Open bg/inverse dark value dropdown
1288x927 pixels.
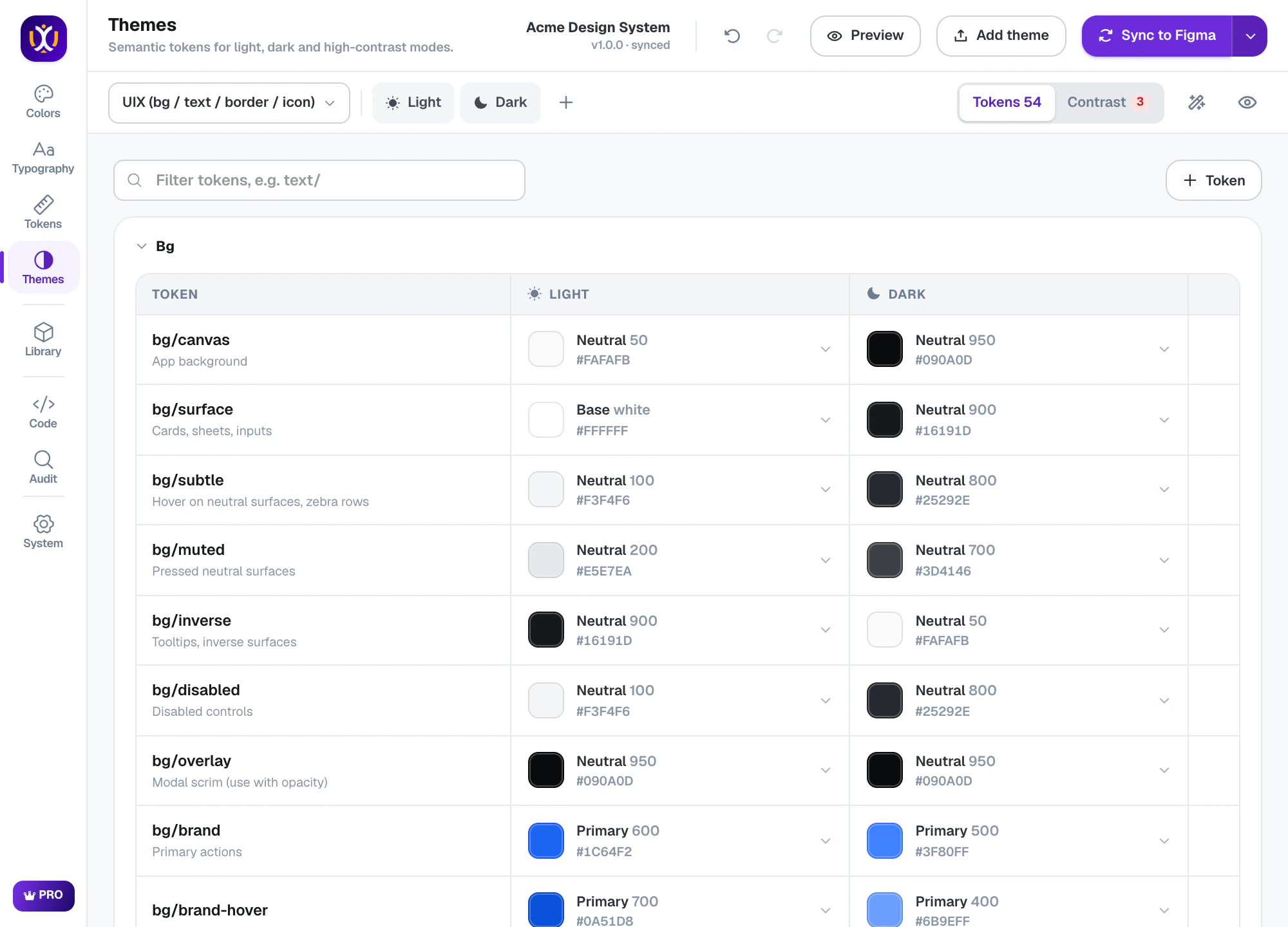pyautogui.click(x=1164, y=630)
